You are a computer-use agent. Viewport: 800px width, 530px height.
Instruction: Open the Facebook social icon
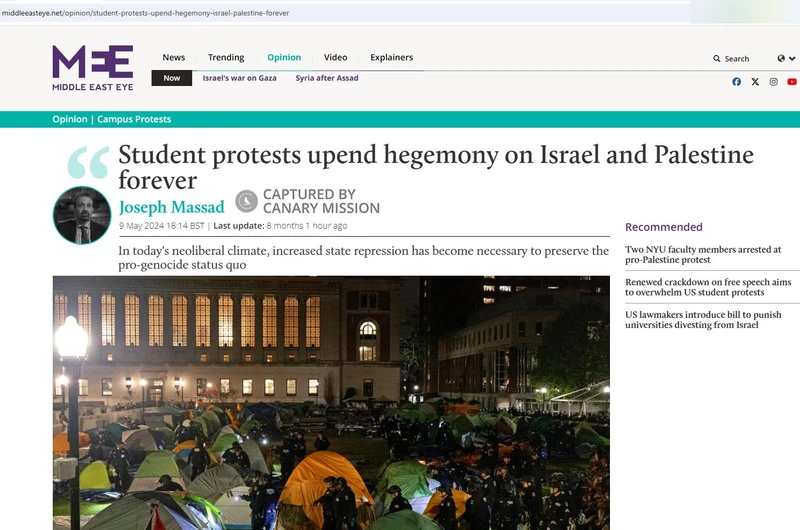pos(736,82)
